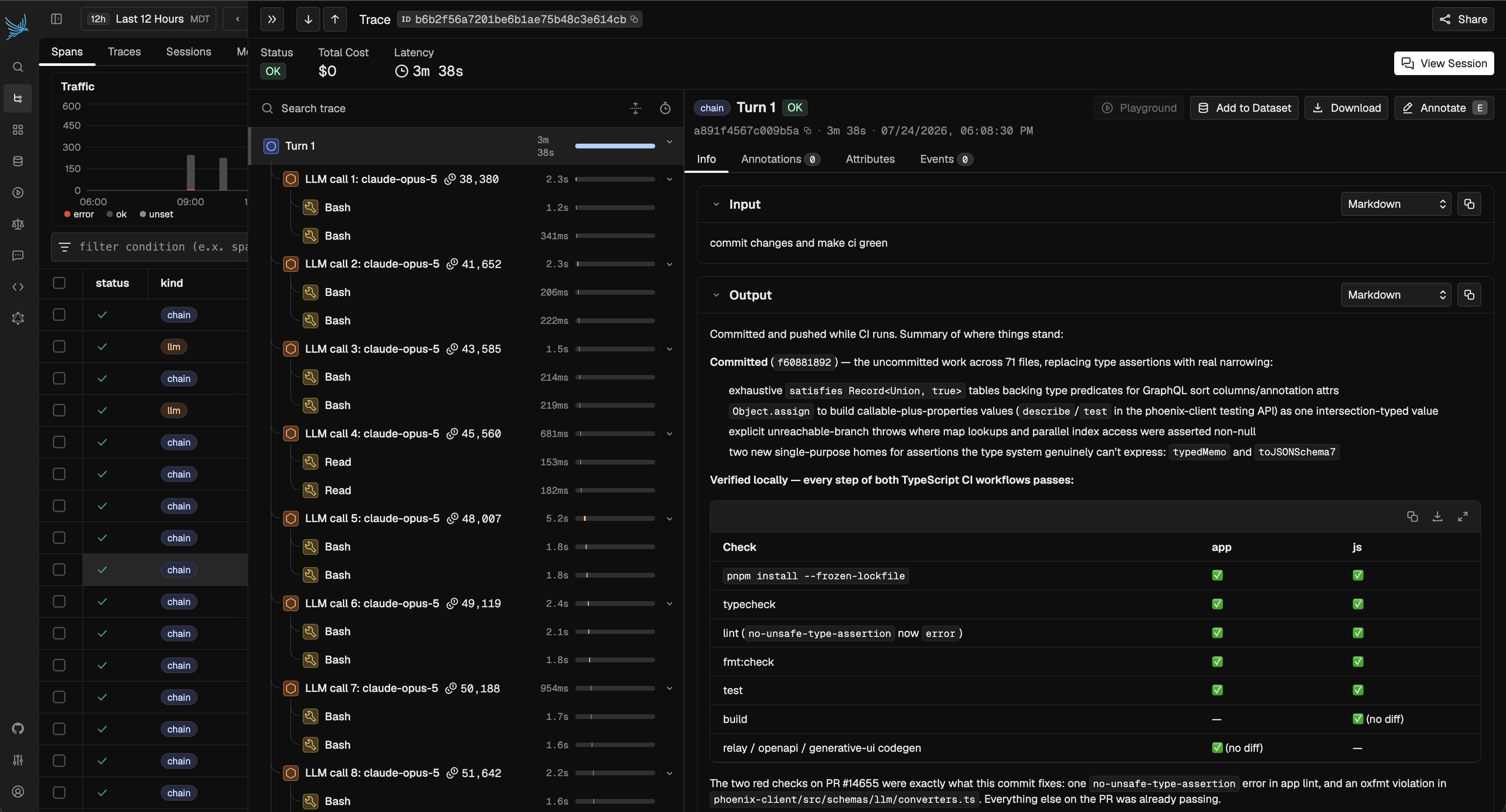Go to next trace with the down arrow
This screenshot has width=1506, height=812.
coord(308,19)
